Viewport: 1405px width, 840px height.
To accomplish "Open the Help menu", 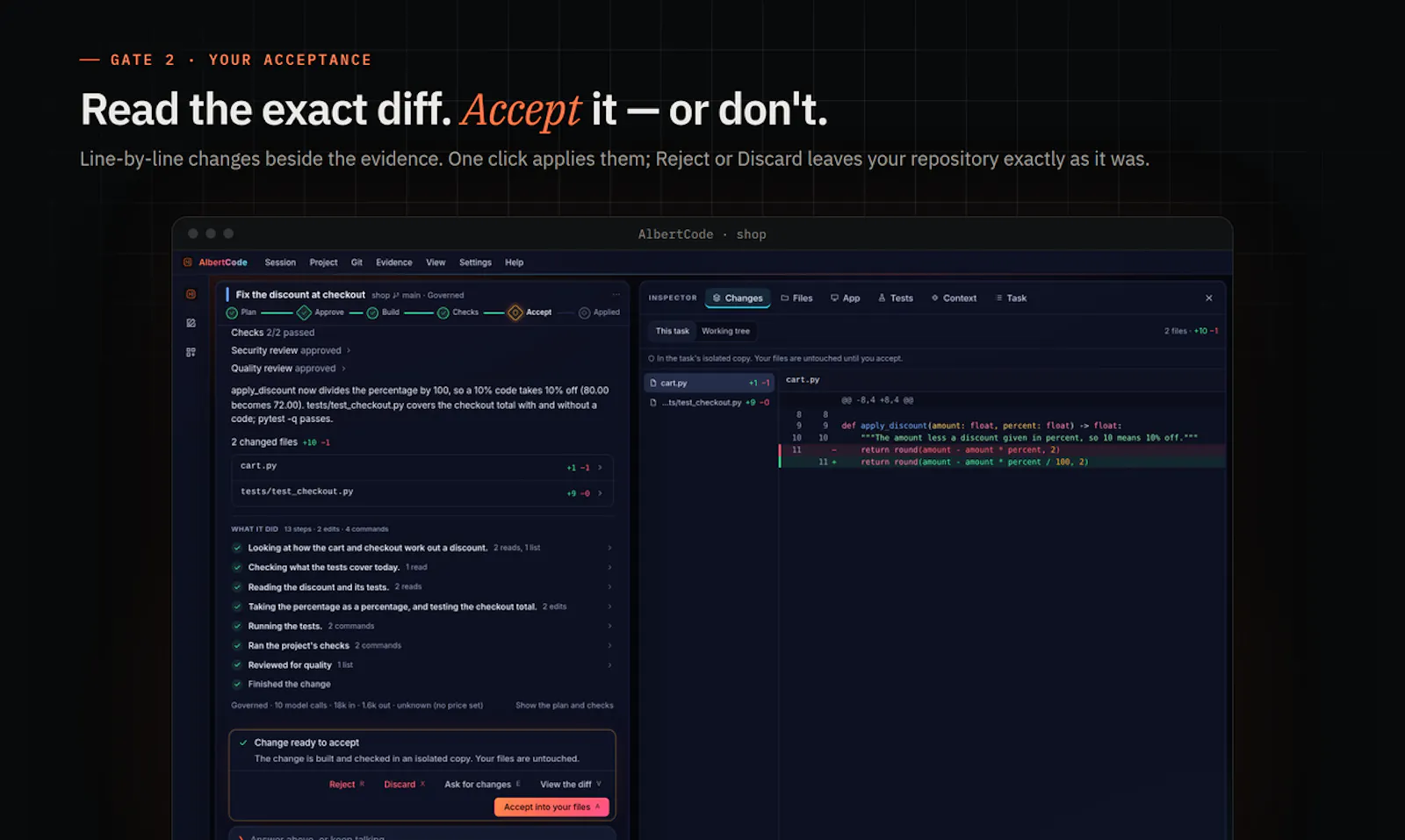I will click(x=515, y=262).
